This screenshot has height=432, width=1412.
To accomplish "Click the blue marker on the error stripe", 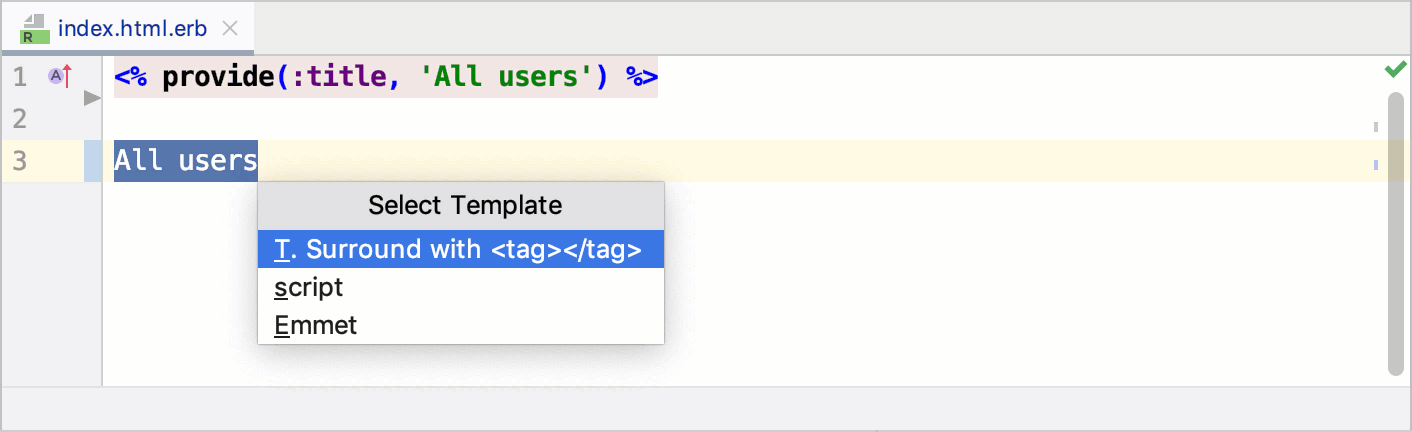I will 1376,164.
